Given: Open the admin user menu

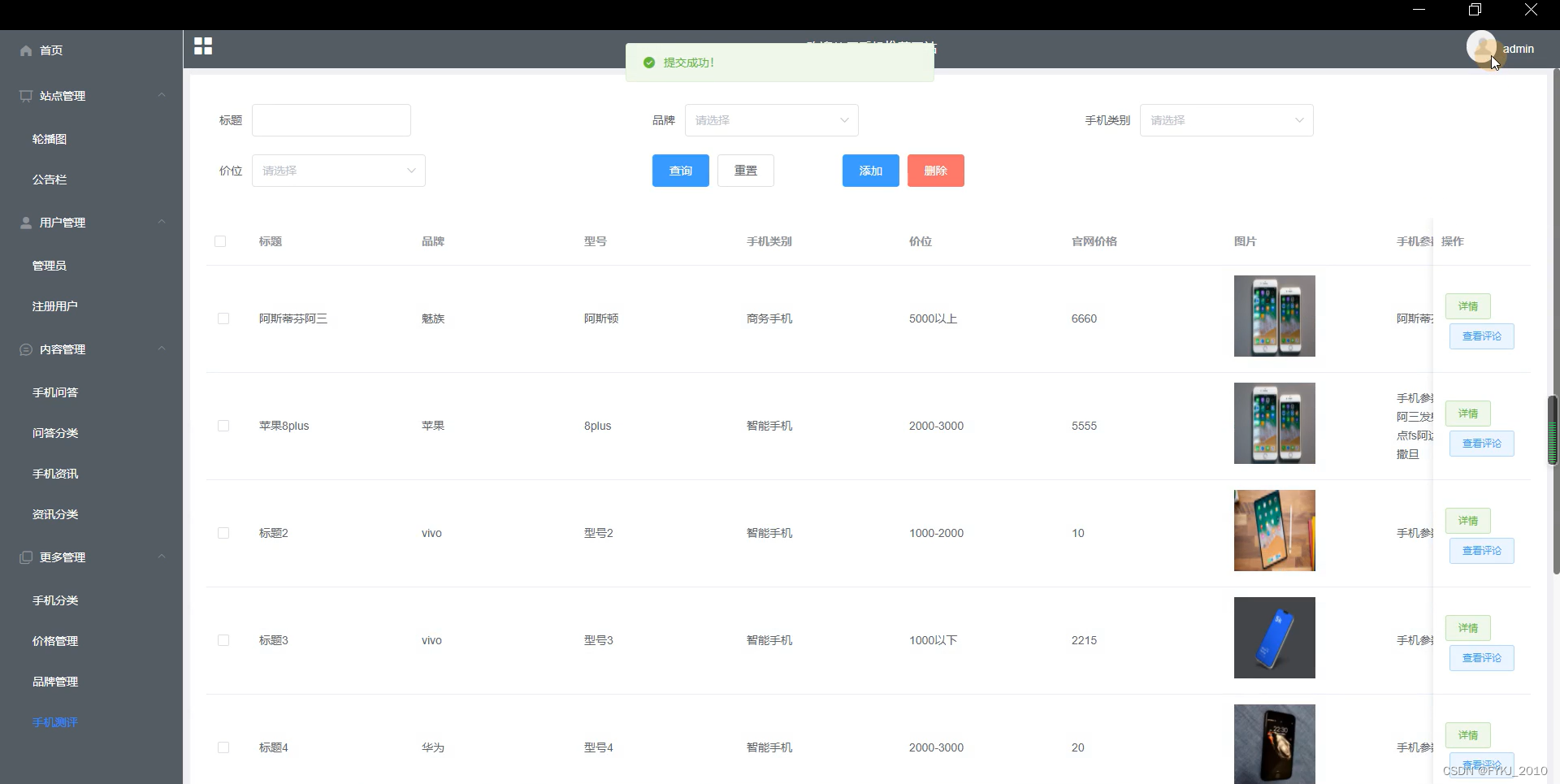Looking at the screenshot, I should pos(1518,49).
